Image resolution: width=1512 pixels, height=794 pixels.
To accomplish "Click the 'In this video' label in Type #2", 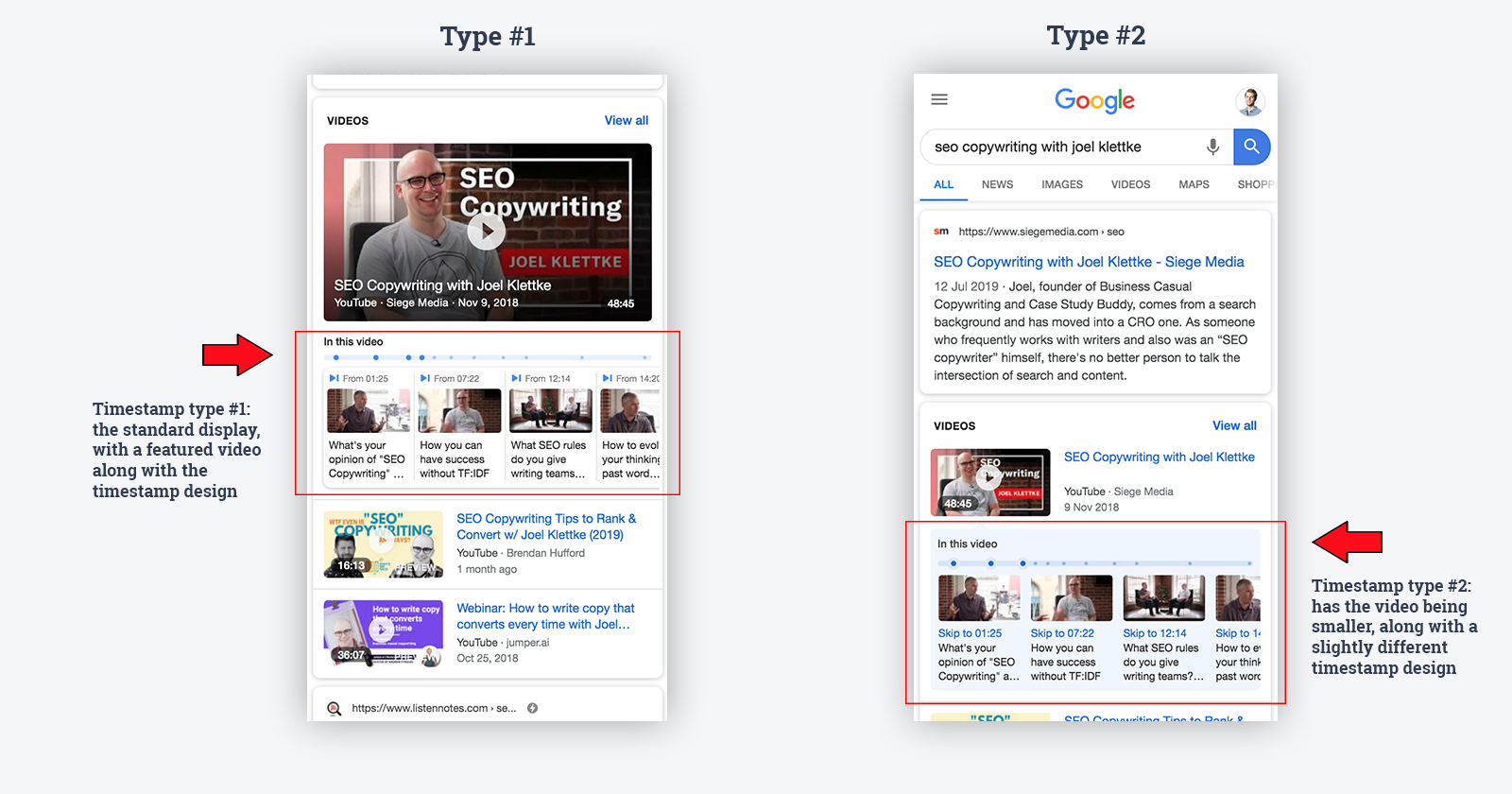I will 967,544.
